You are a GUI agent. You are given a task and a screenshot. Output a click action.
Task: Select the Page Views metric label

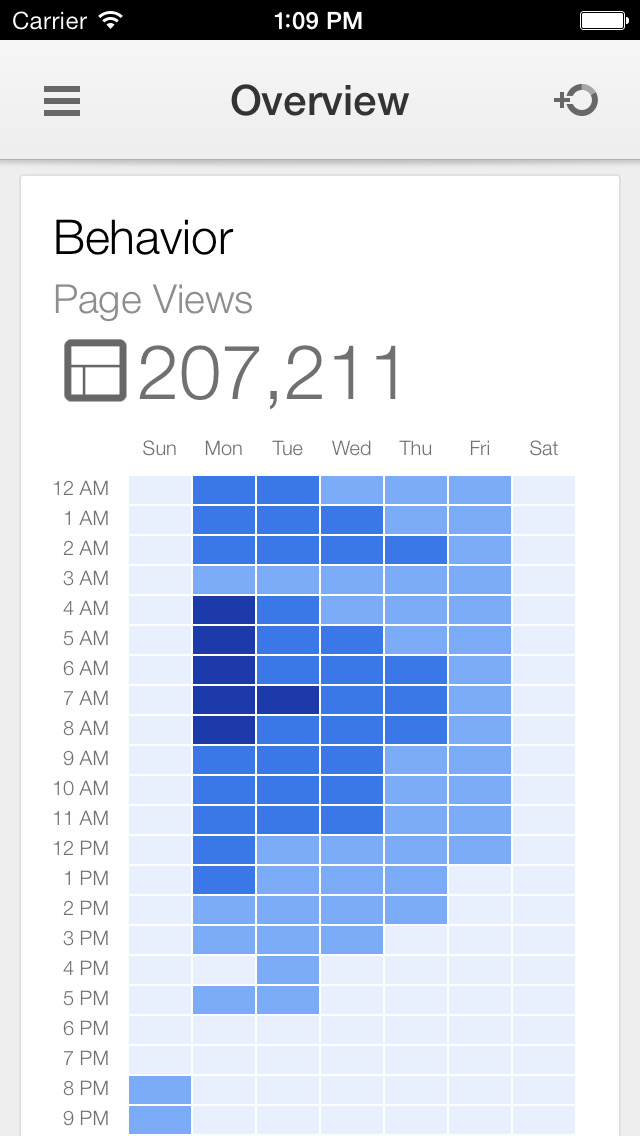pos(153,300)
